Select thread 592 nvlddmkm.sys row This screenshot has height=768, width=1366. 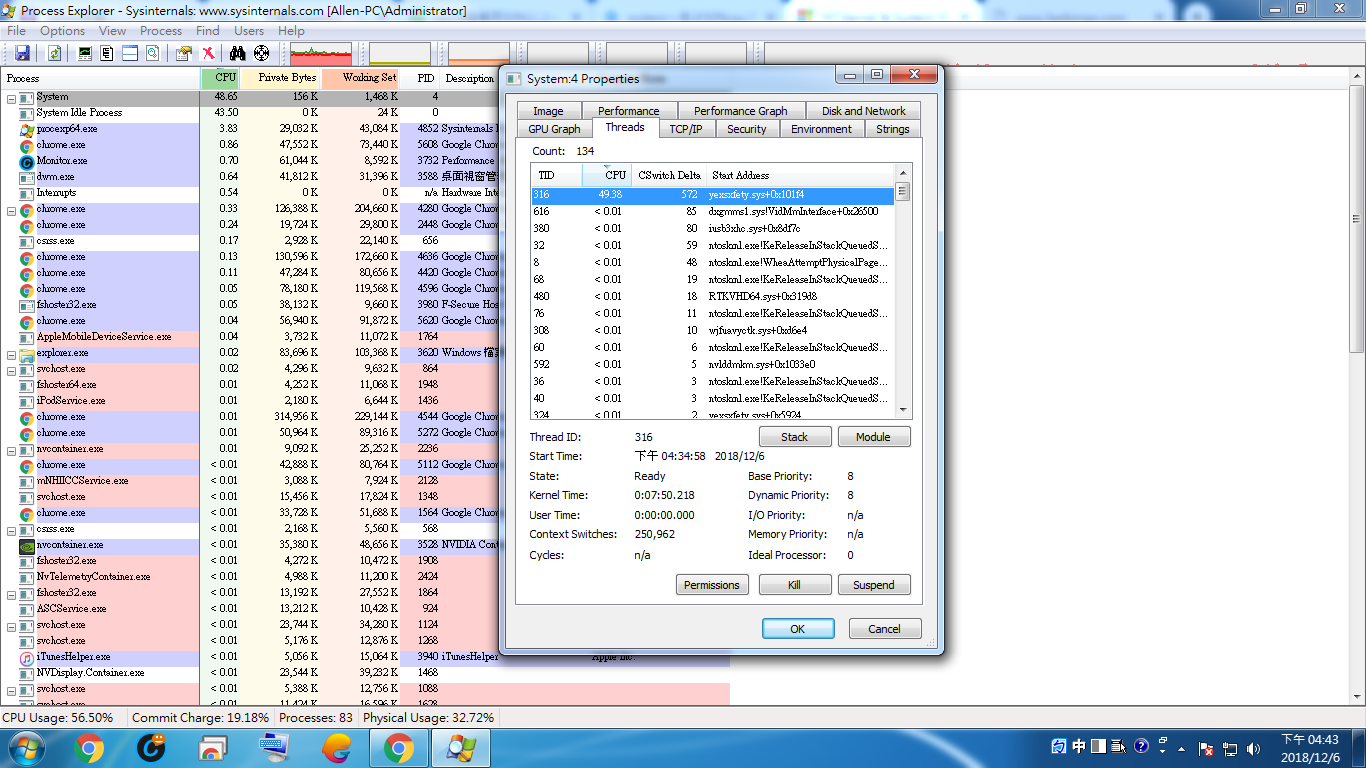click(713, 364)
